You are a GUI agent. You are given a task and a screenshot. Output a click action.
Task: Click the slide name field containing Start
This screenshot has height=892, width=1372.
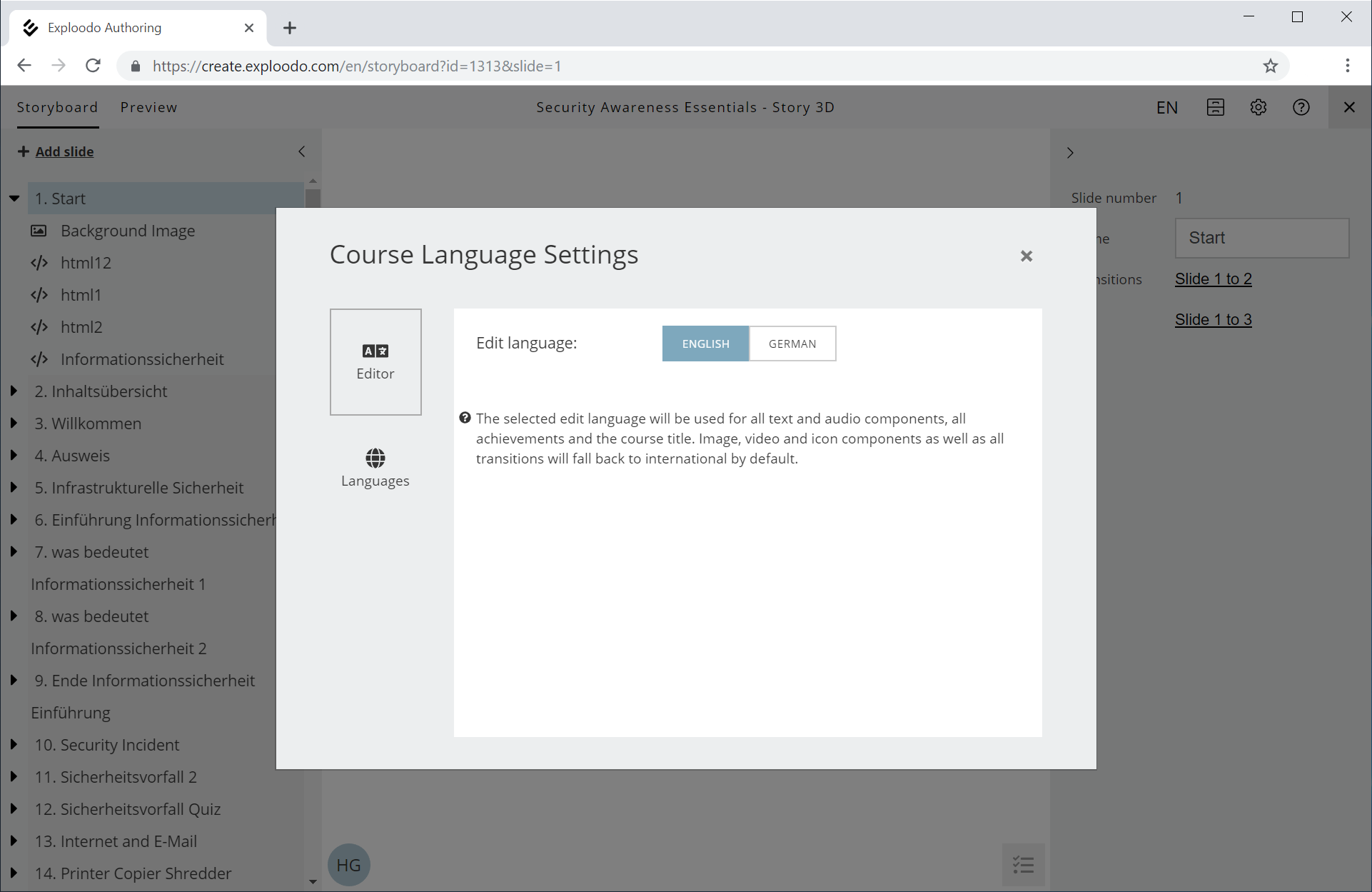coord(1261,238)
